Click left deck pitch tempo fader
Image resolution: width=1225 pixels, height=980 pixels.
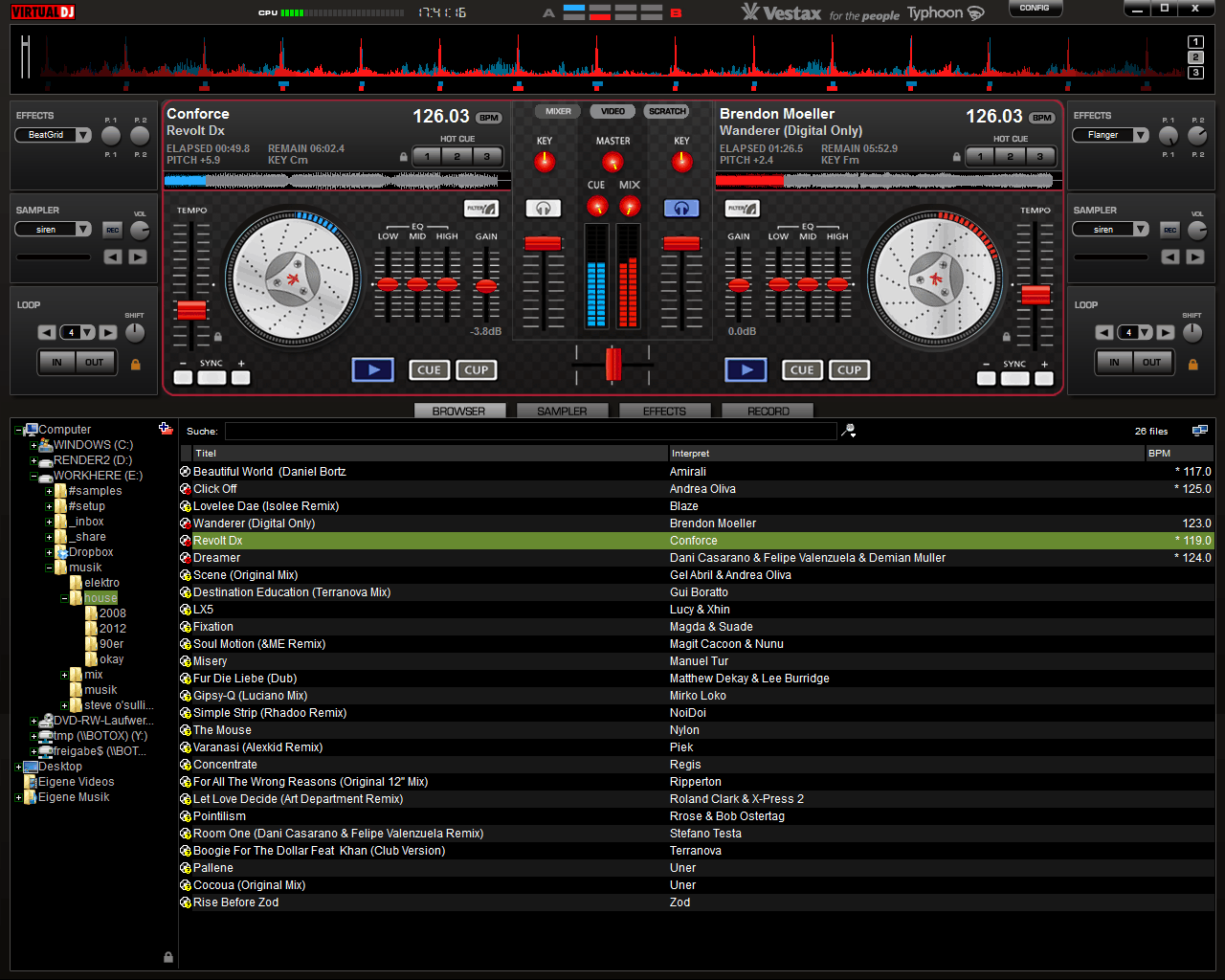click(191, 310)
